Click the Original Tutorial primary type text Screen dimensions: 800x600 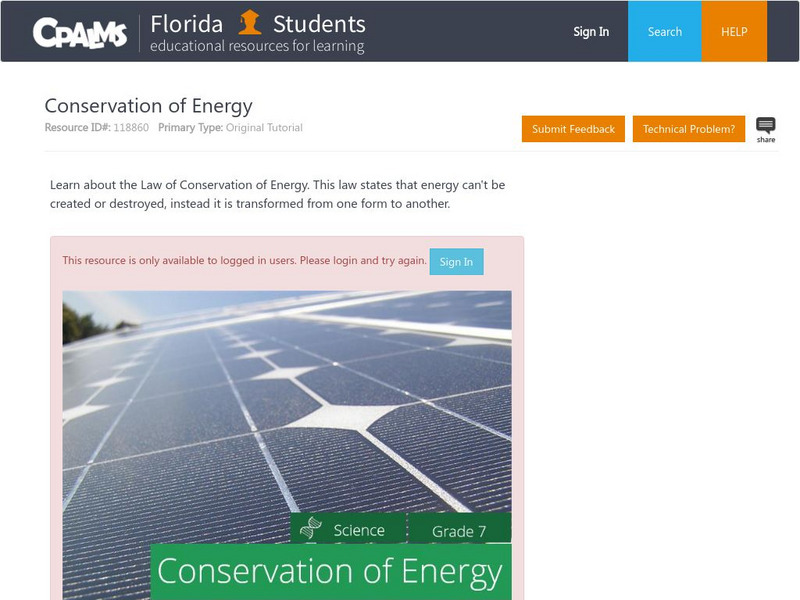[x=264, y=128]
